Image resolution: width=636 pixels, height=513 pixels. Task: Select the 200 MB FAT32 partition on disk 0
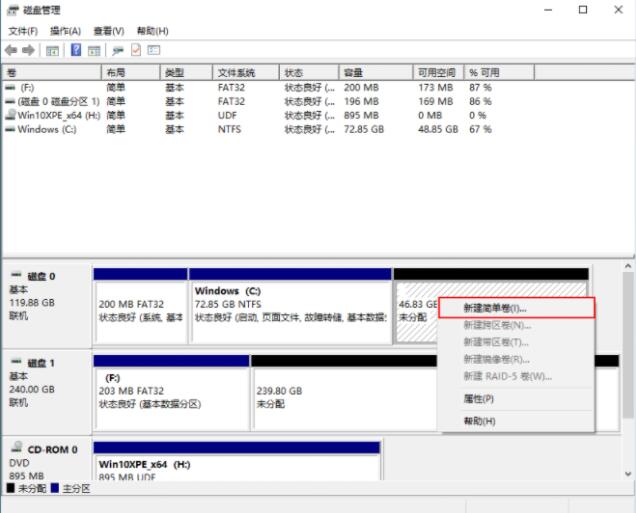pos(141,306)
